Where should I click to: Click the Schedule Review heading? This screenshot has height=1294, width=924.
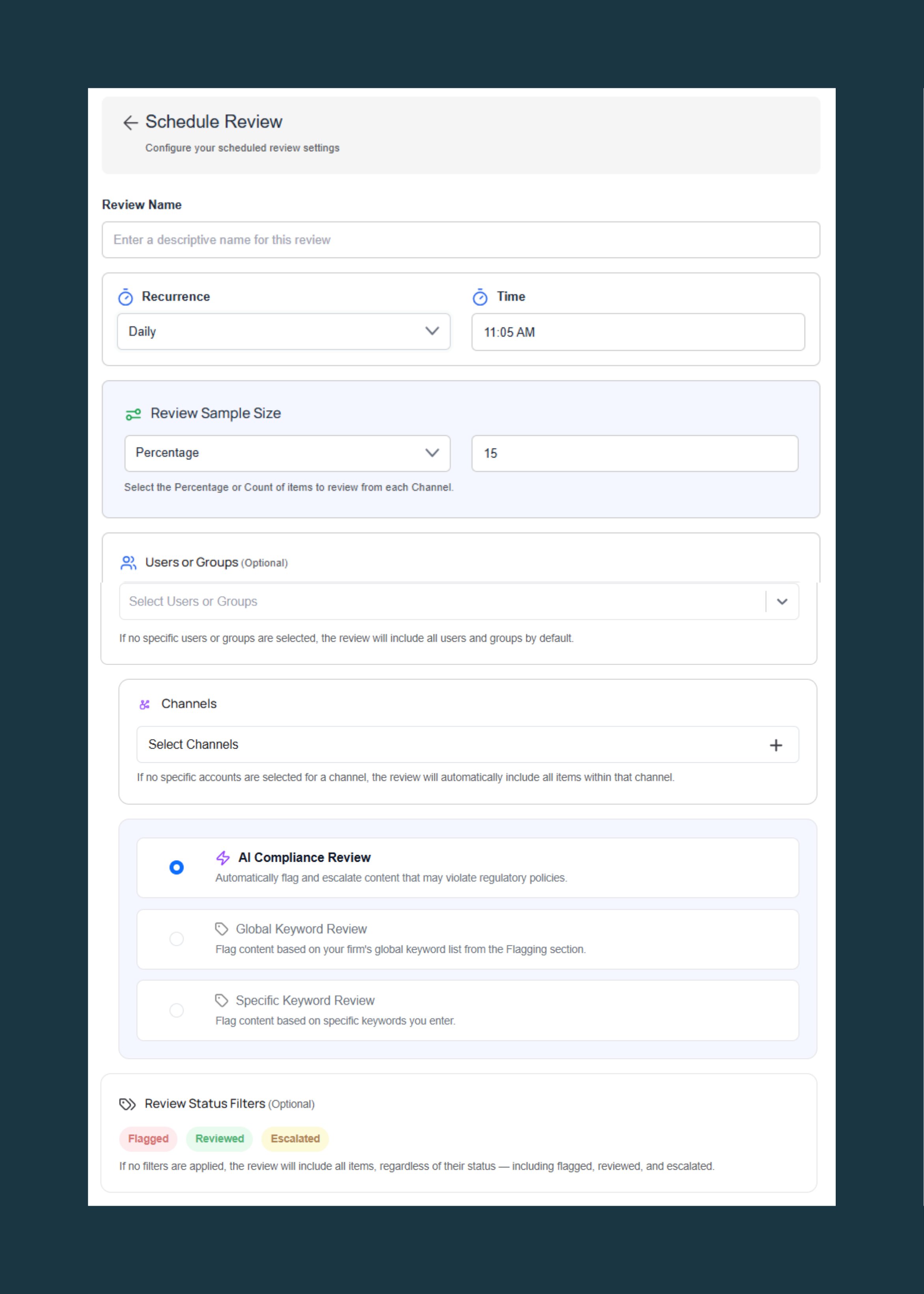pyautogui.click(x=213, y=121)
